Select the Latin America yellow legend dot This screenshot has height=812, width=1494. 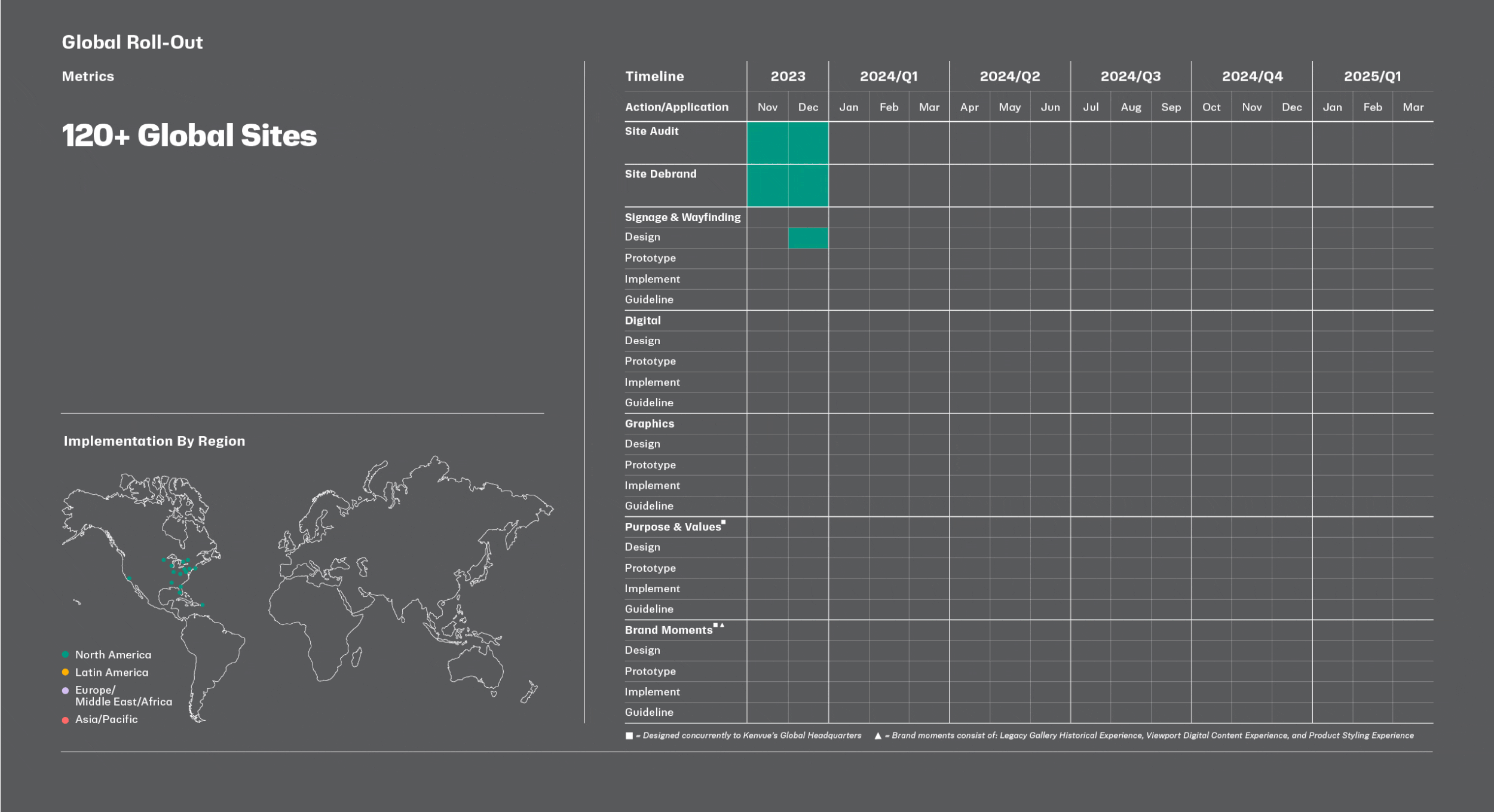tap(65, 672)
